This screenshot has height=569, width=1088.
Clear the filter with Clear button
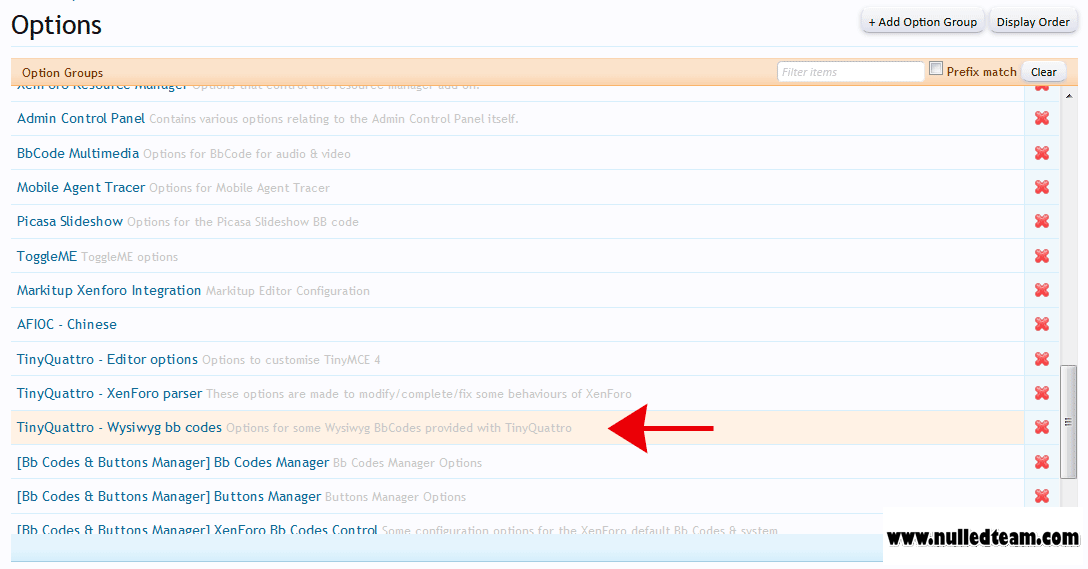1043,71
